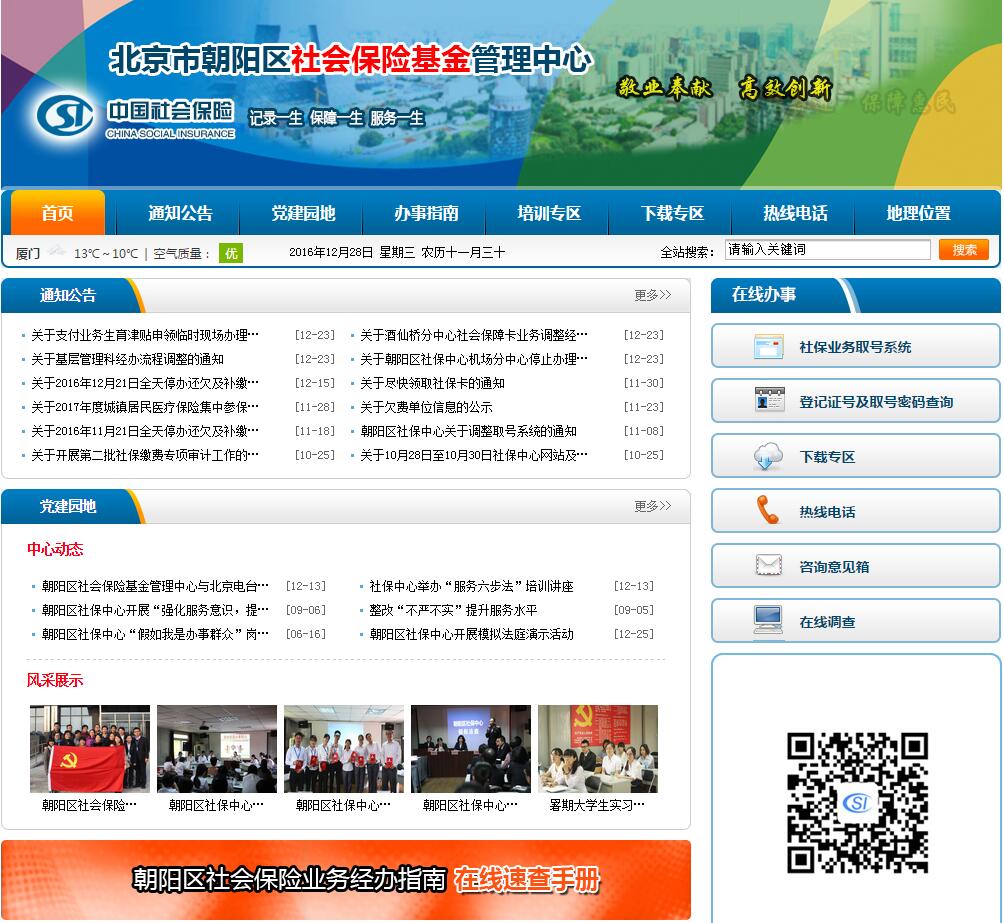The image size is (1004, 923).
Task: Click the 在线速查手册 orange banner
Action: click(346, 879)
